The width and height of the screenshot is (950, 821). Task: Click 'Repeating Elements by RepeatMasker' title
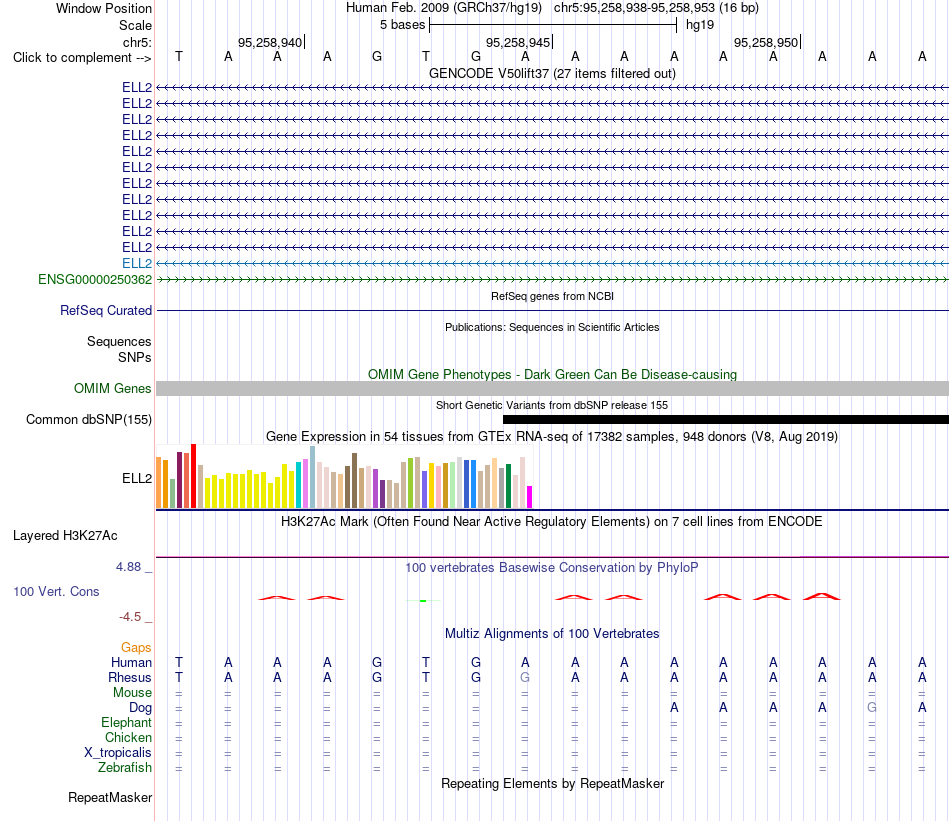(553, 783)
